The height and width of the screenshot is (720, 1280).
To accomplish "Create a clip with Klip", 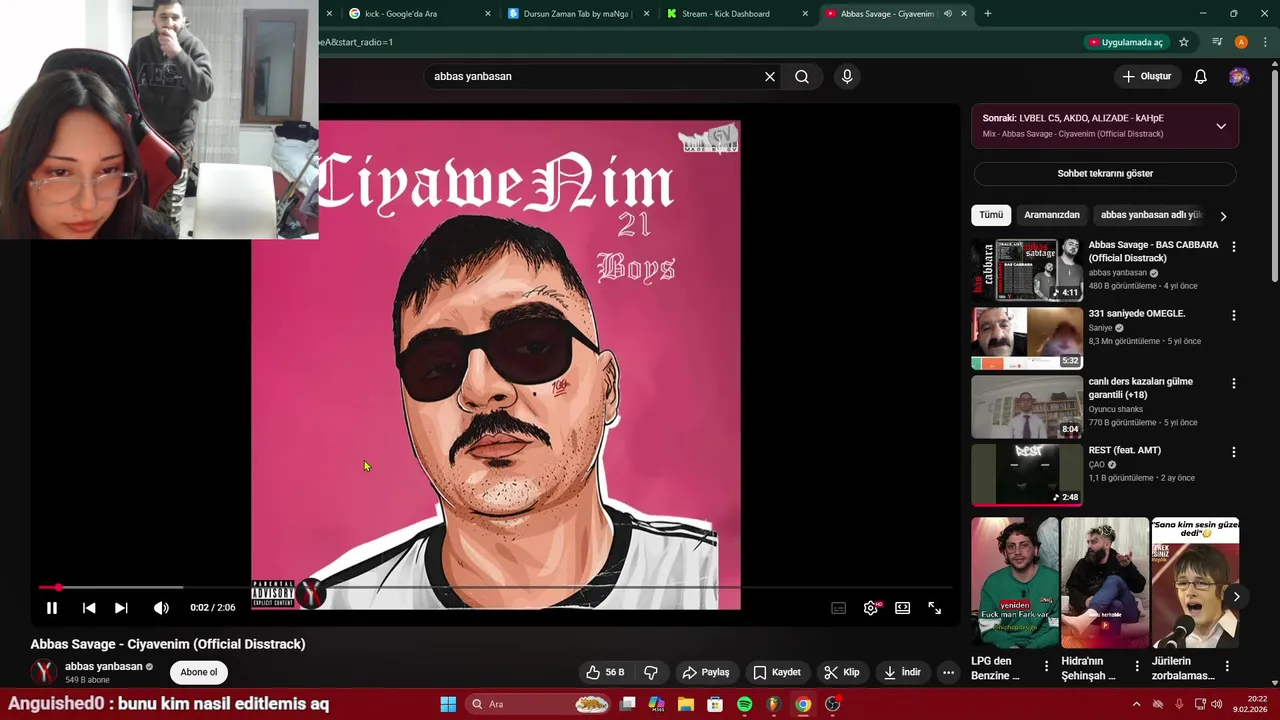I will click(x=842, y=672).
